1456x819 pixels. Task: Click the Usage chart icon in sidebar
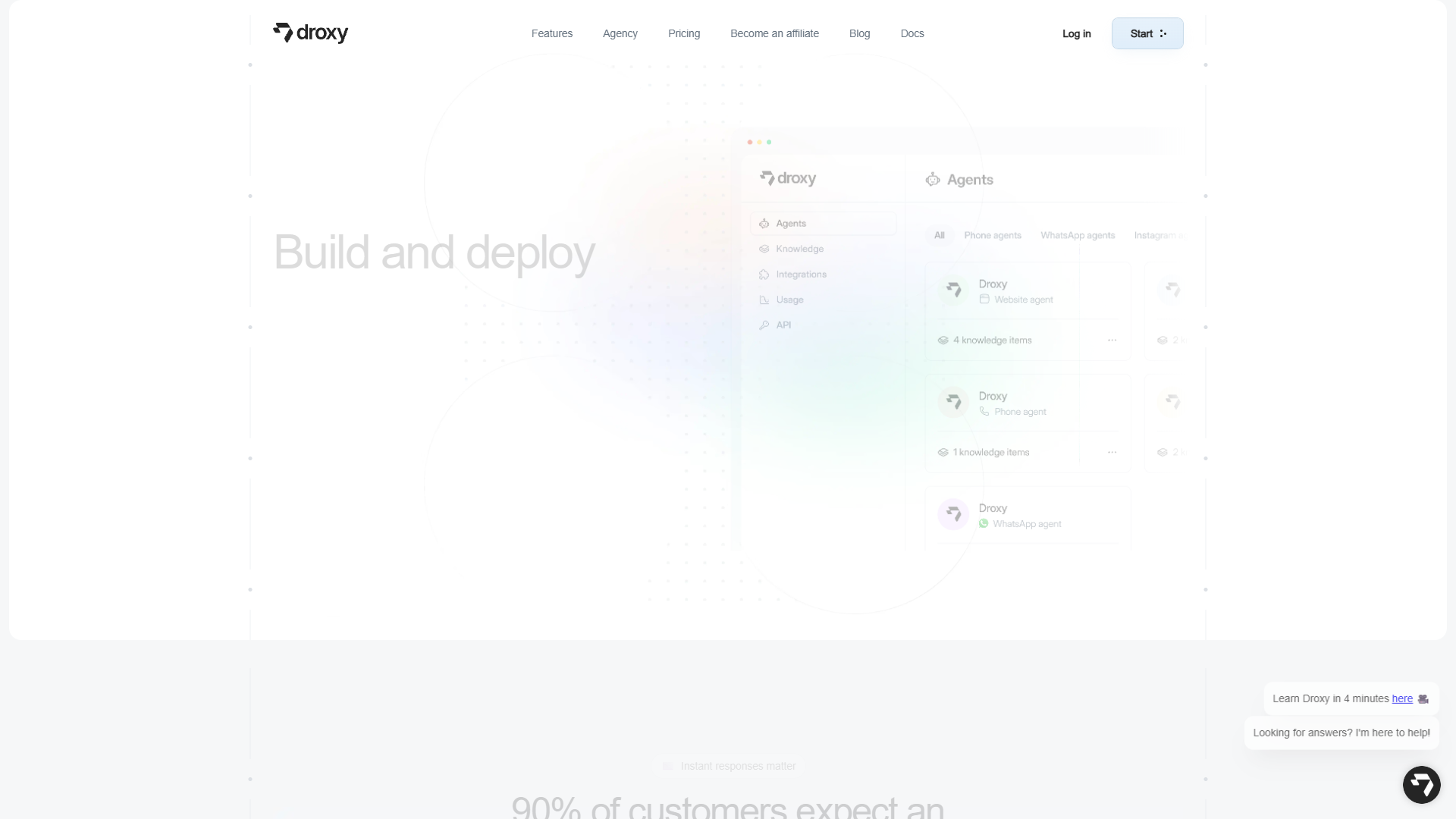click(x=764, y=300)
